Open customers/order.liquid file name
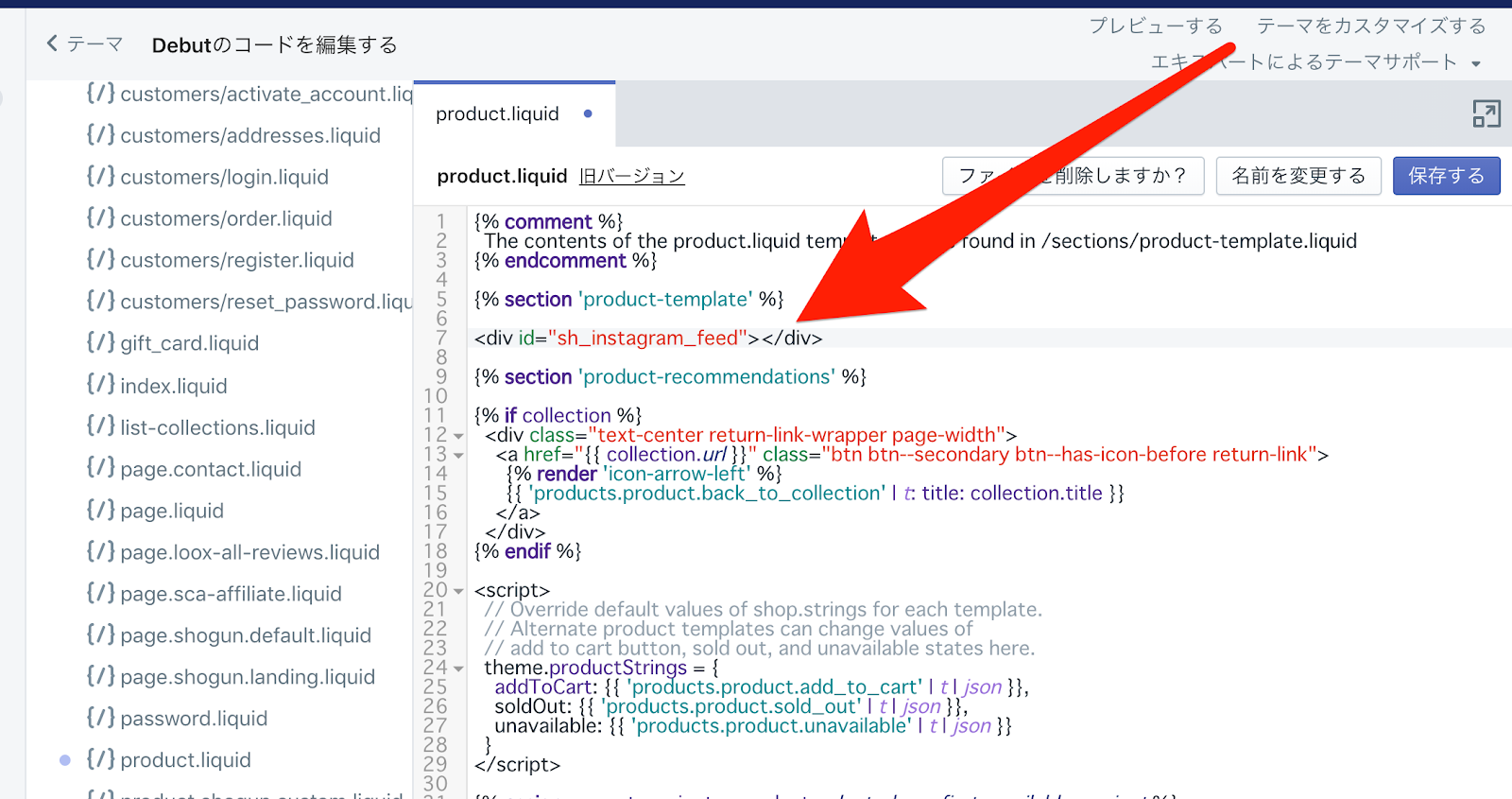This screenshot has height=799, width=1512. tap(227, 218)
